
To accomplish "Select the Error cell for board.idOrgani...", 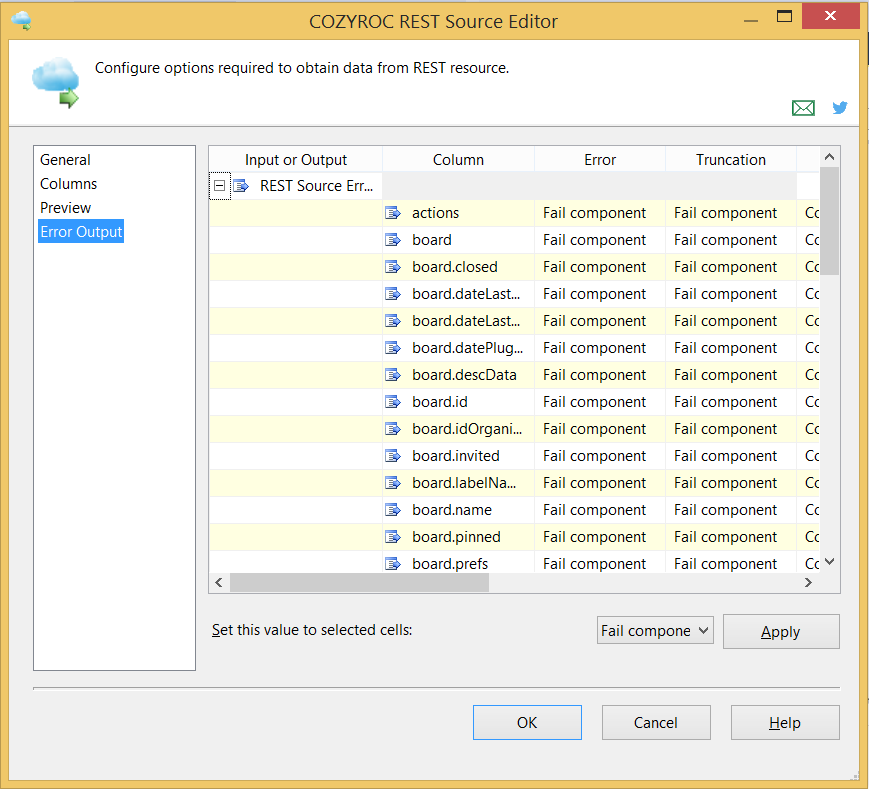I will click(x=600, y=429).
